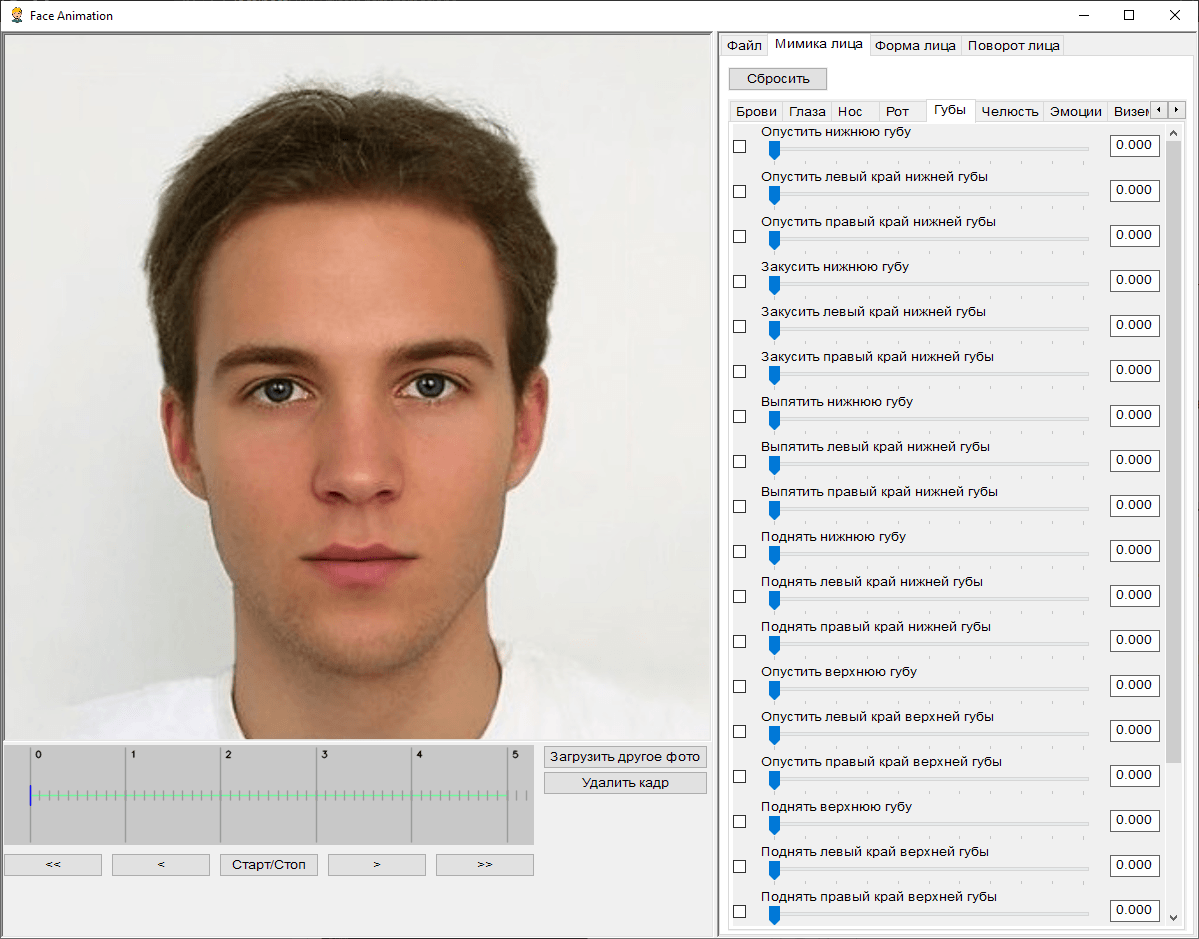Step forward one frame with > button
This screenshot has height=939, width=1199.
tap(377, 865)
